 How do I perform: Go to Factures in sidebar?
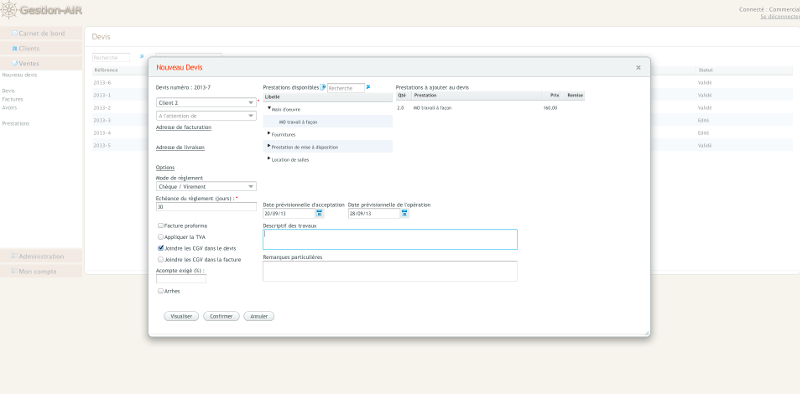[x=12, y=99]
